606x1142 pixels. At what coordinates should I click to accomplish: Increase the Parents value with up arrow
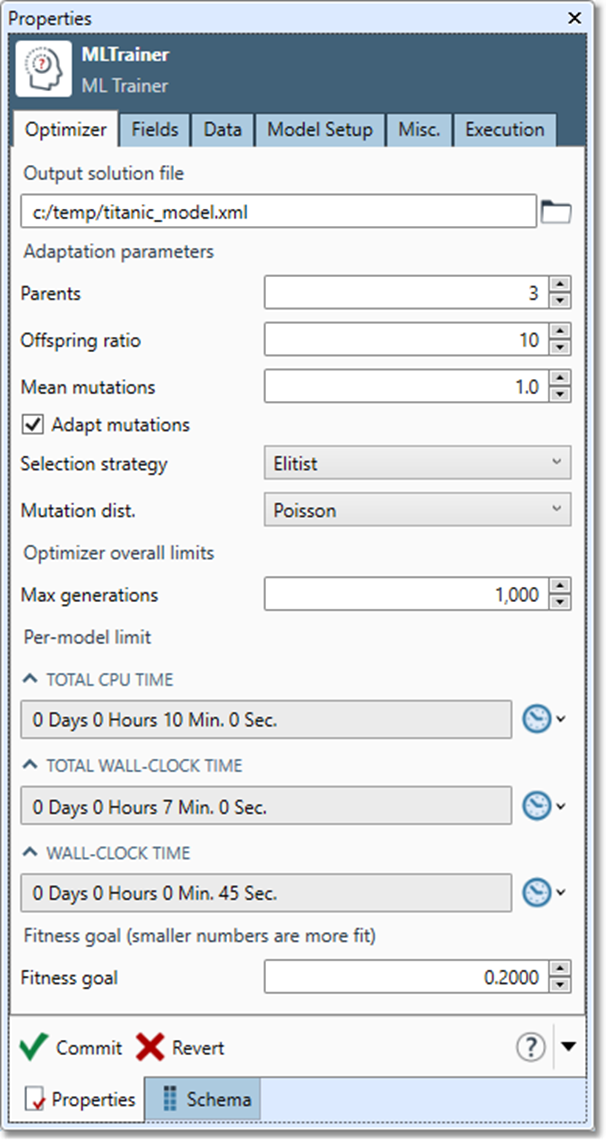point(561,286)
